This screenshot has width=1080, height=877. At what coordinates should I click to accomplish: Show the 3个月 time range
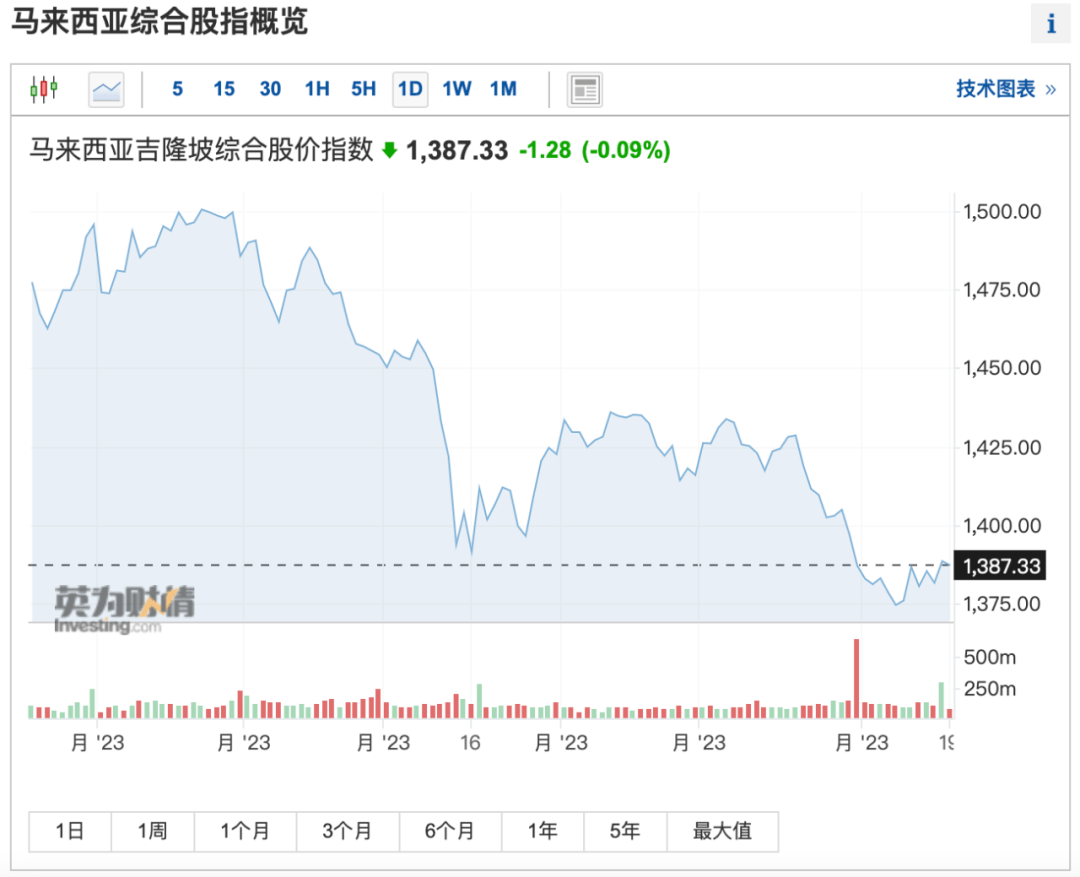tap(348, 831)
